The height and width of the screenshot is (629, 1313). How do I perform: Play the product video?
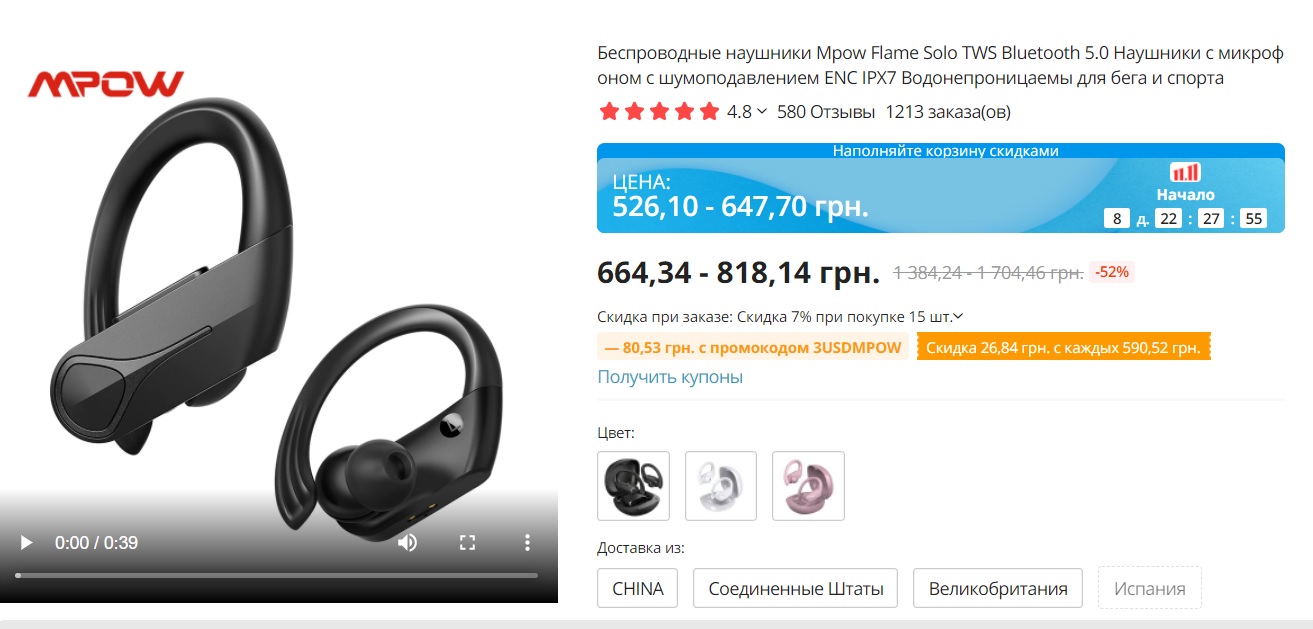click(27, 543)
